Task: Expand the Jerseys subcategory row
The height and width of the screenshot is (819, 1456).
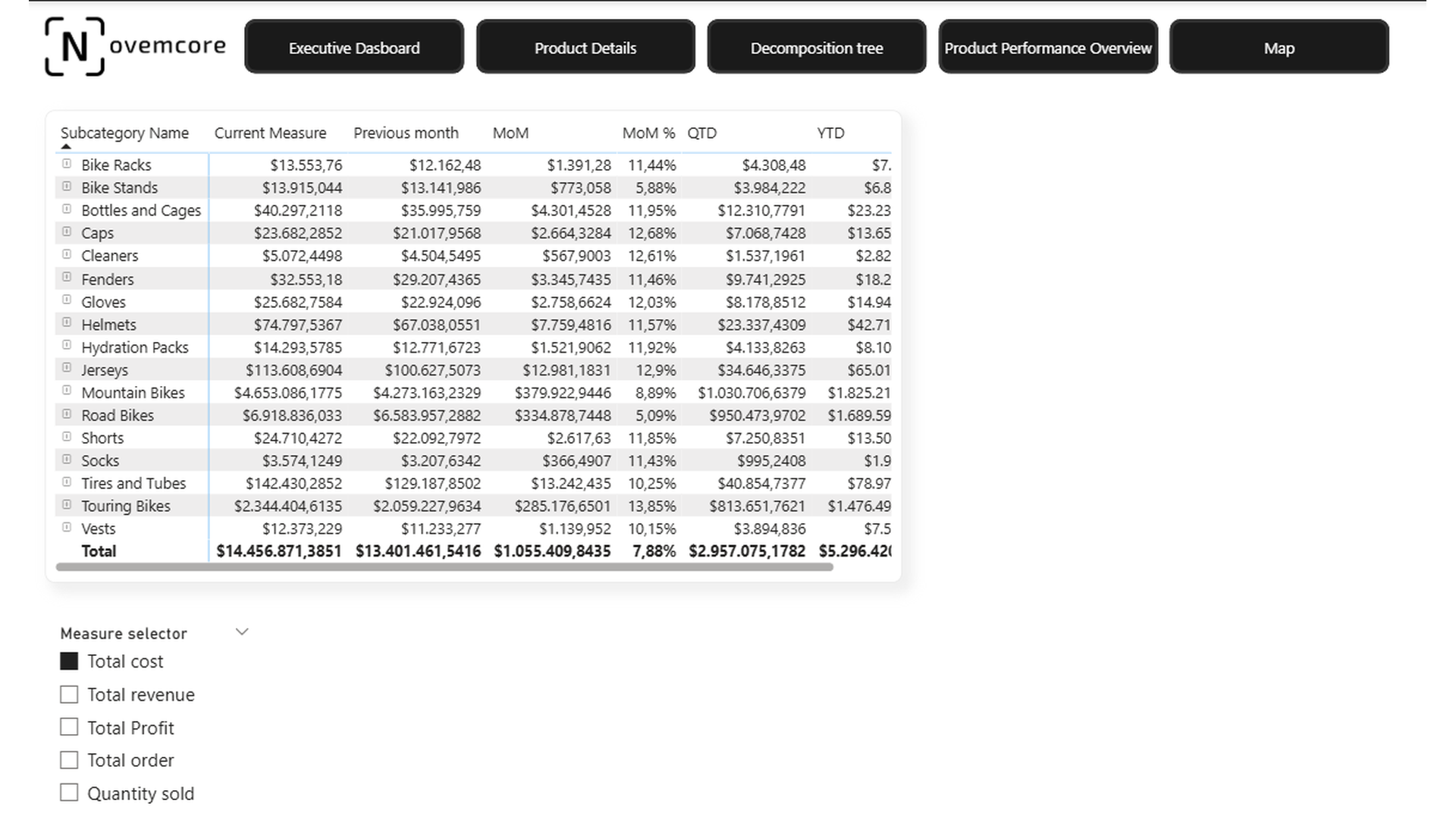Action: pyautogui.click(x=67, y=369)
